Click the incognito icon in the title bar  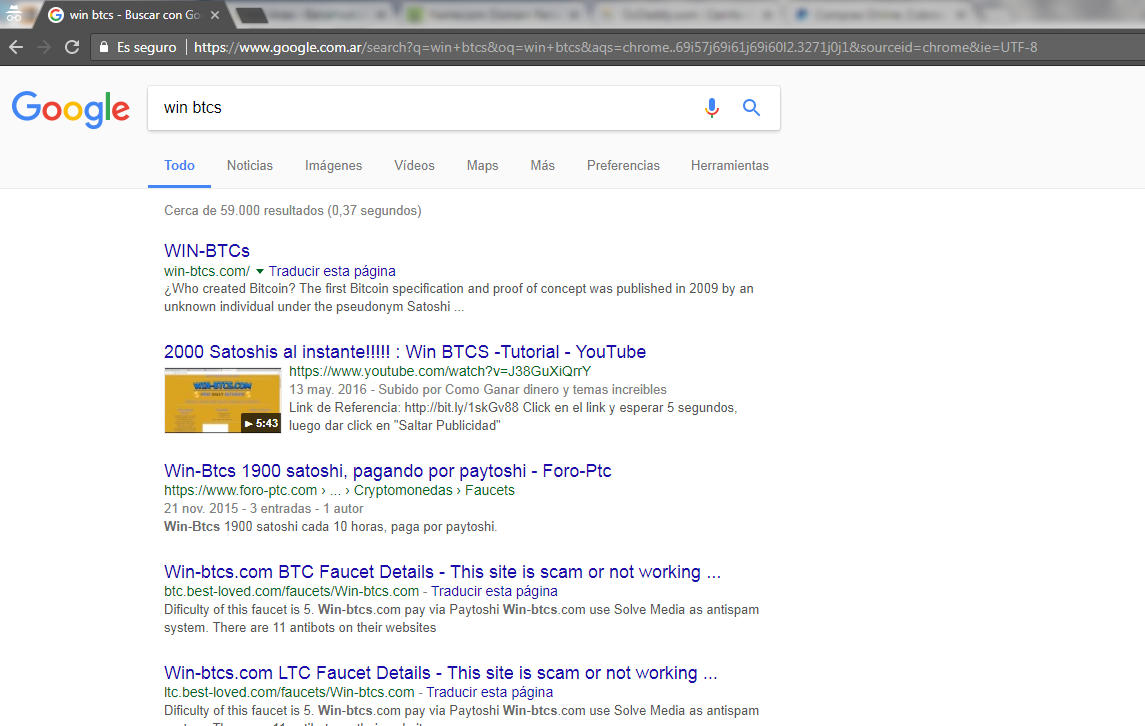coord(14,13)
